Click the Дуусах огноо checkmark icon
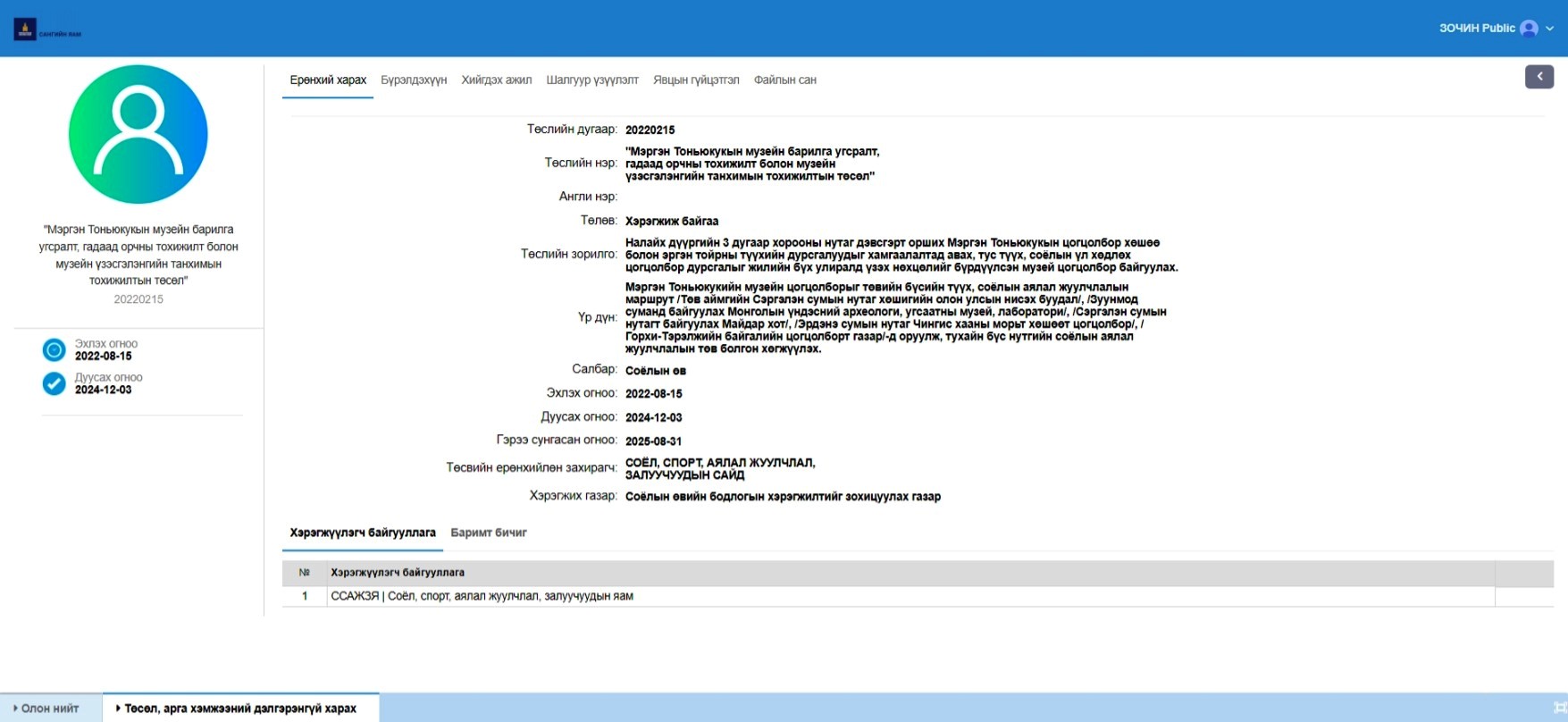This screenshot has width=1568, height=722. click(55, 383)
